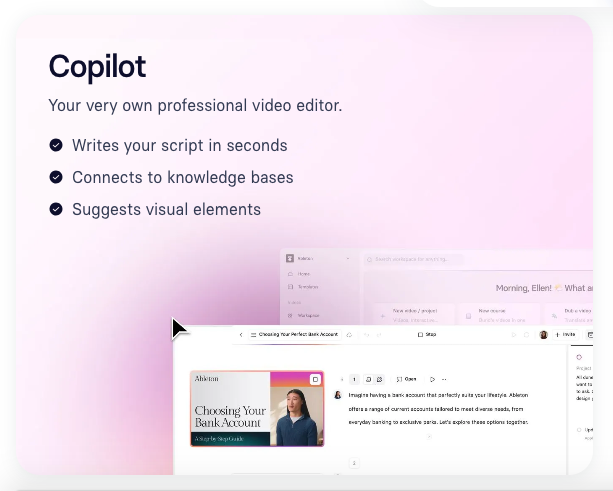Click the search workspace input field
The image size is (613, 491).
414,260
